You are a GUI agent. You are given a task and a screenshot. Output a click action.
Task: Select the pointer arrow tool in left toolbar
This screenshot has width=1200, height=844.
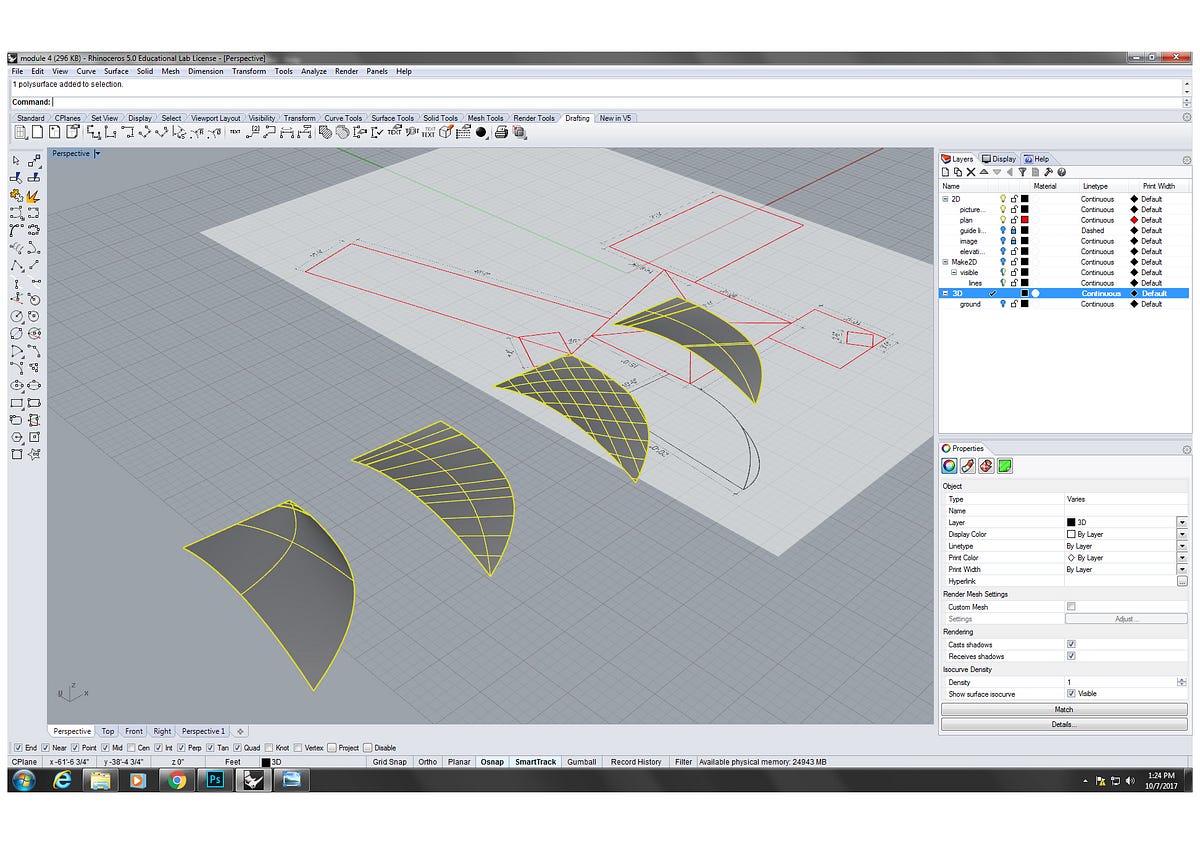click(17, 160)
